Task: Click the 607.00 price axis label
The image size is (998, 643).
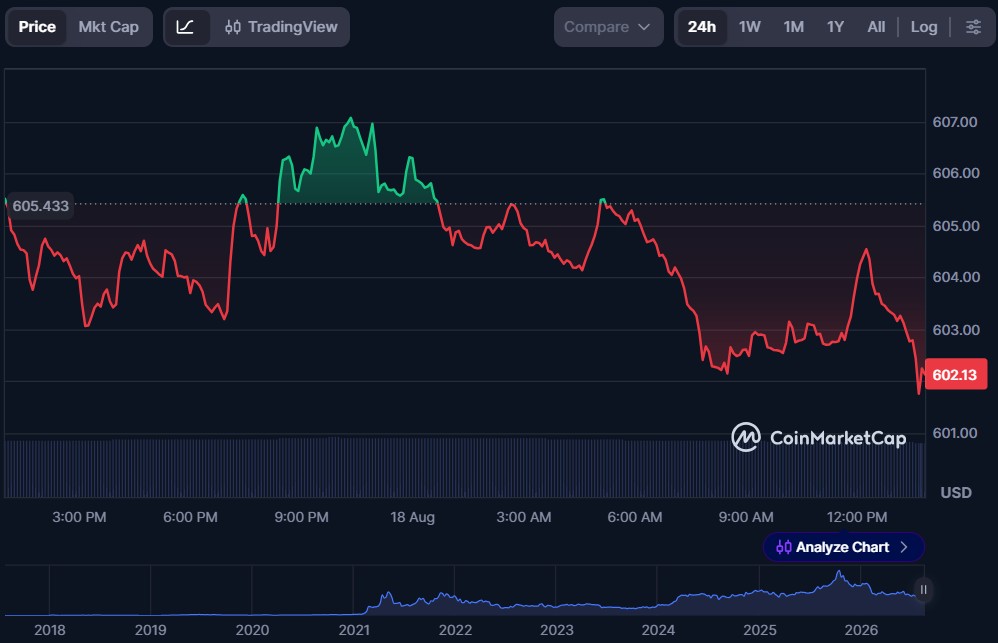Action: tap(955, 122)
